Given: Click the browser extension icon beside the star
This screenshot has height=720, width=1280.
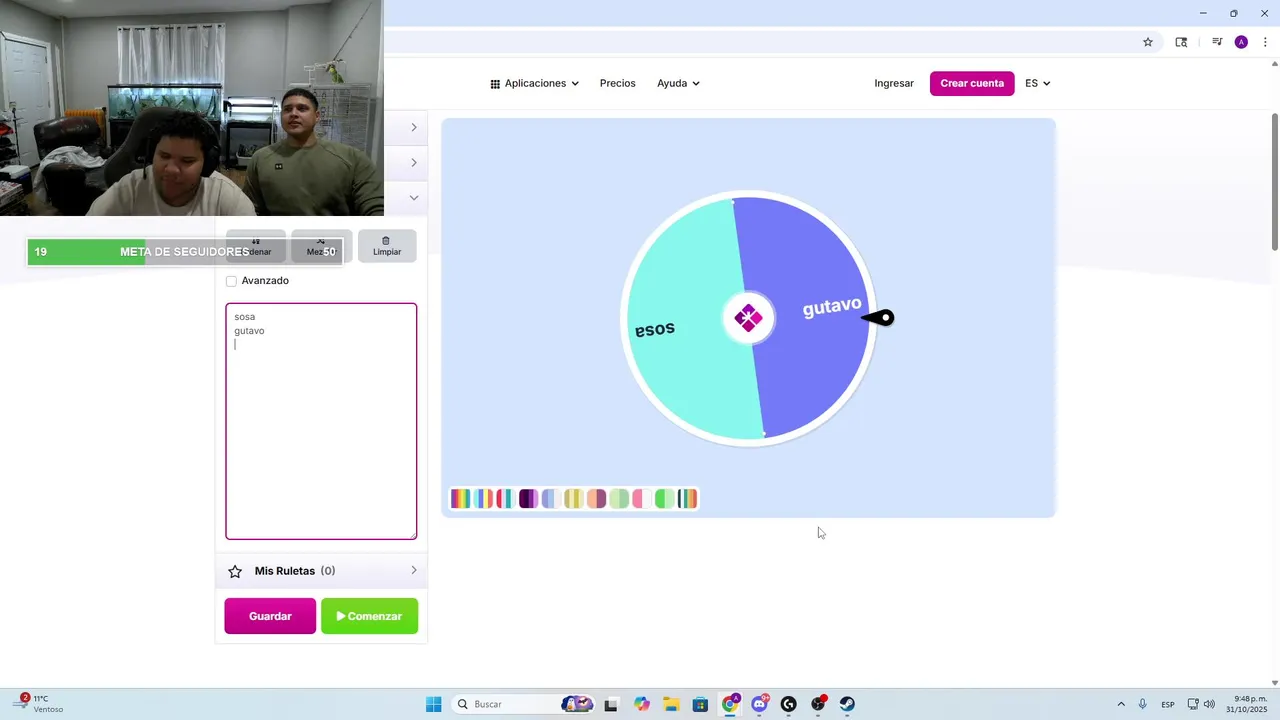Looking at the screenshot, I should [x=1181, y=42].
